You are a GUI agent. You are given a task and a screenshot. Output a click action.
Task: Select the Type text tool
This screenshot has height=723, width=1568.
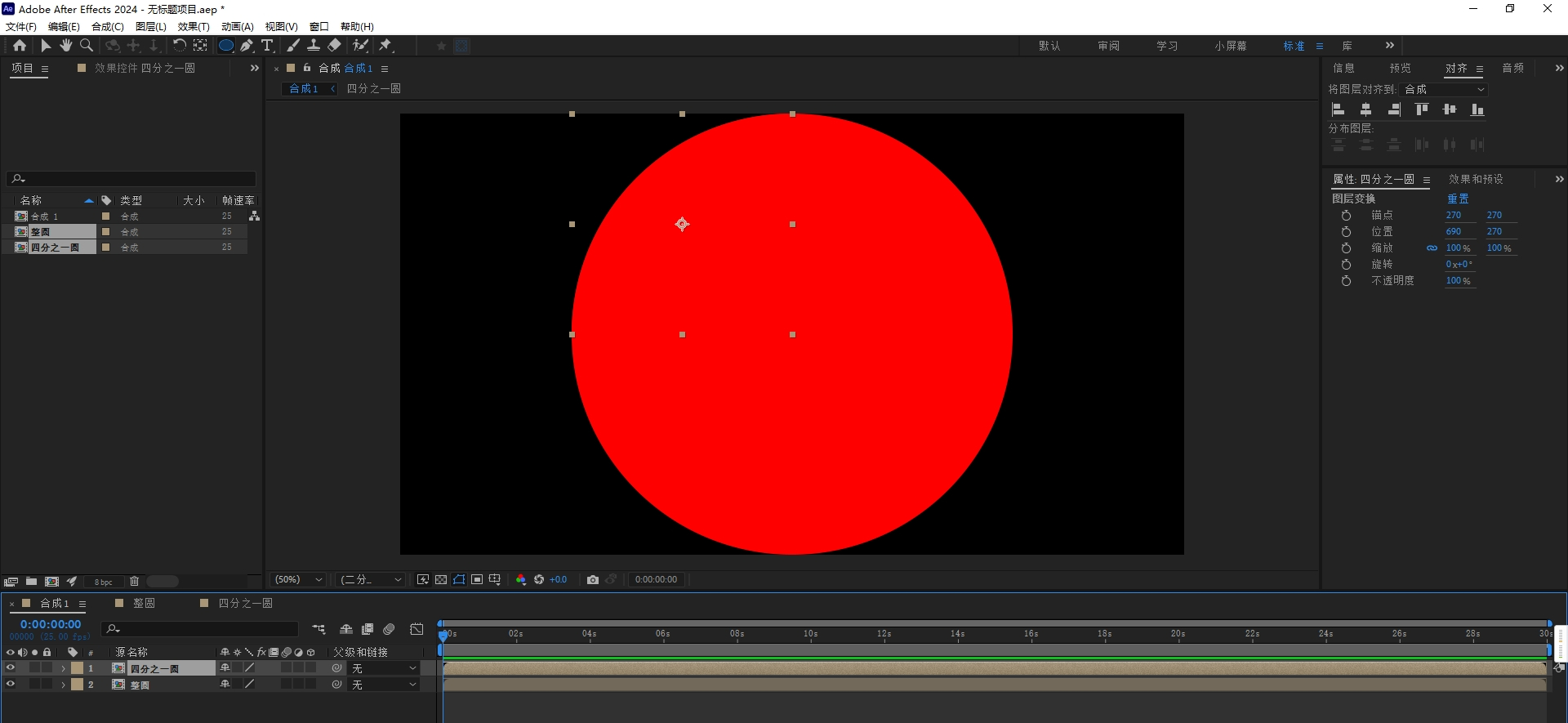(267, 46)
